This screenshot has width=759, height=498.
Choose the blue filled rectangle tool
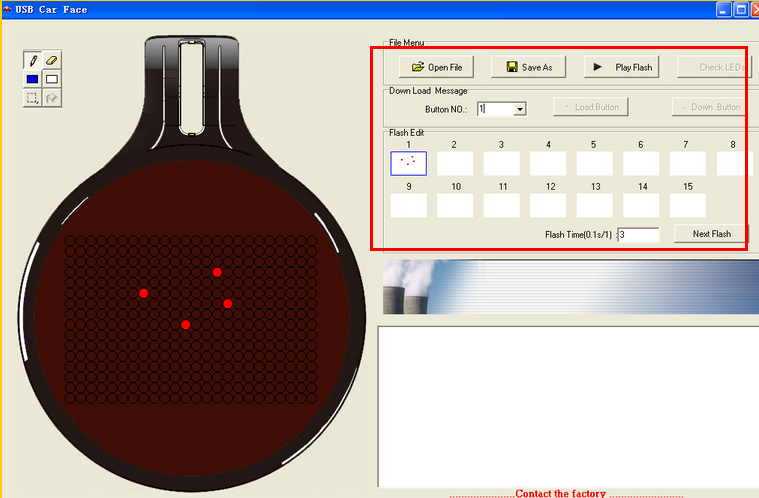[x=33, y=79]
